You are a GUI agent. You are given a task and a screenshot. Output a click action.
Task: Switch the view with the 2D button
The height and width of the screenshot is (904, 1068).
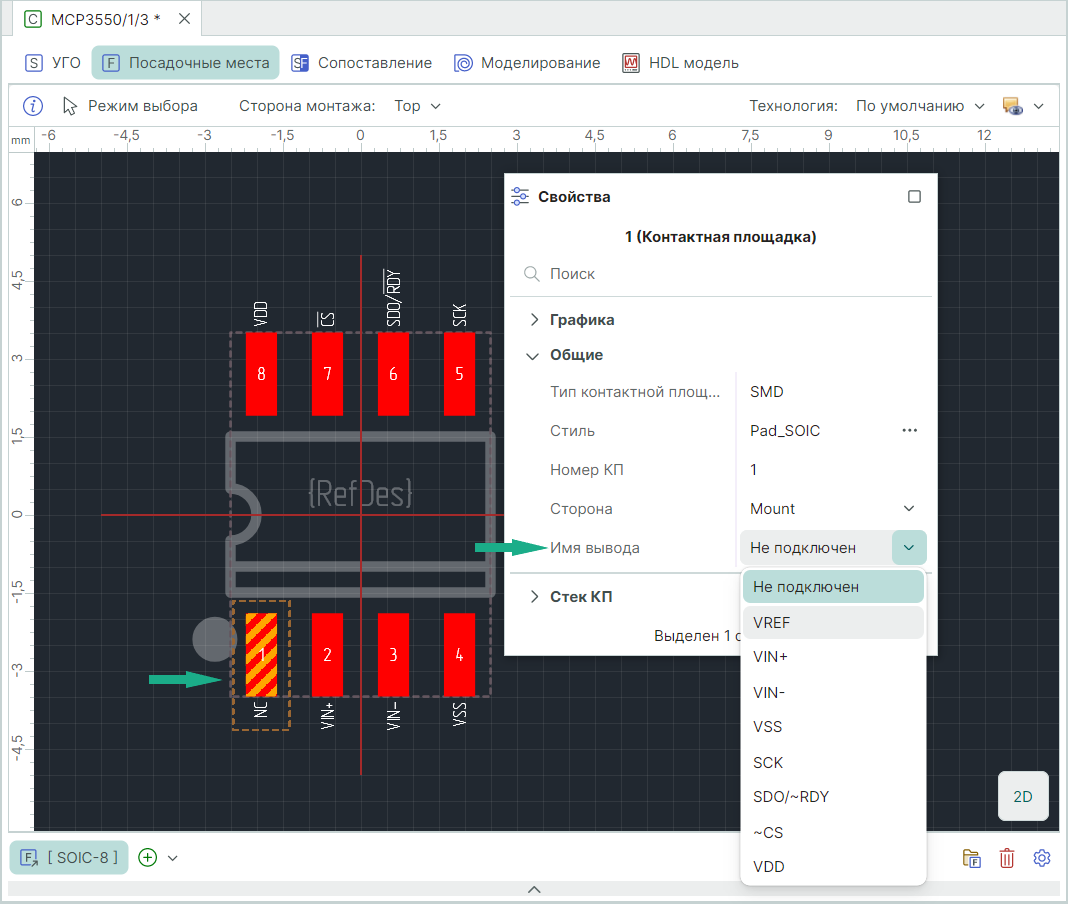pyautogui.click(x=1022, y=797)
